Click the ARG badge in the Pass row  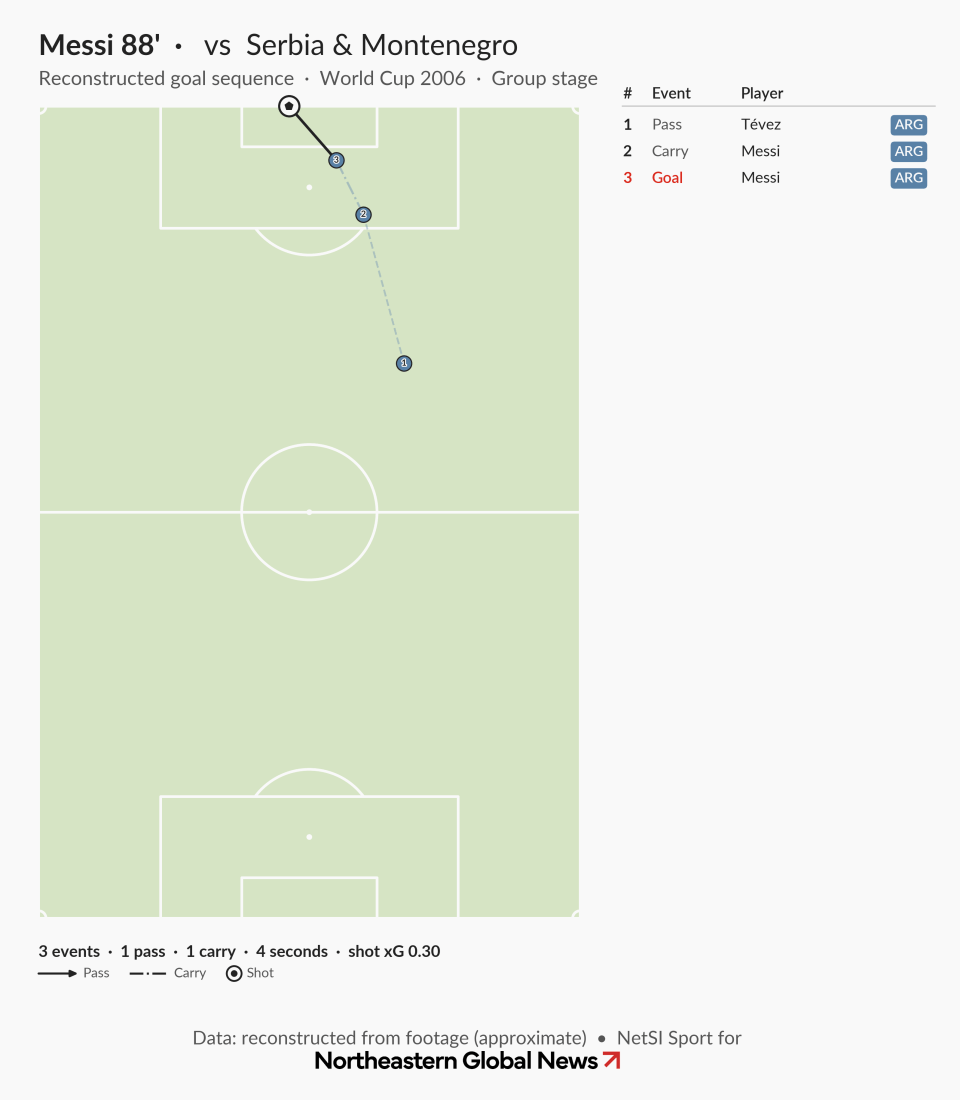pyautogui.click(x=909, y=125)
